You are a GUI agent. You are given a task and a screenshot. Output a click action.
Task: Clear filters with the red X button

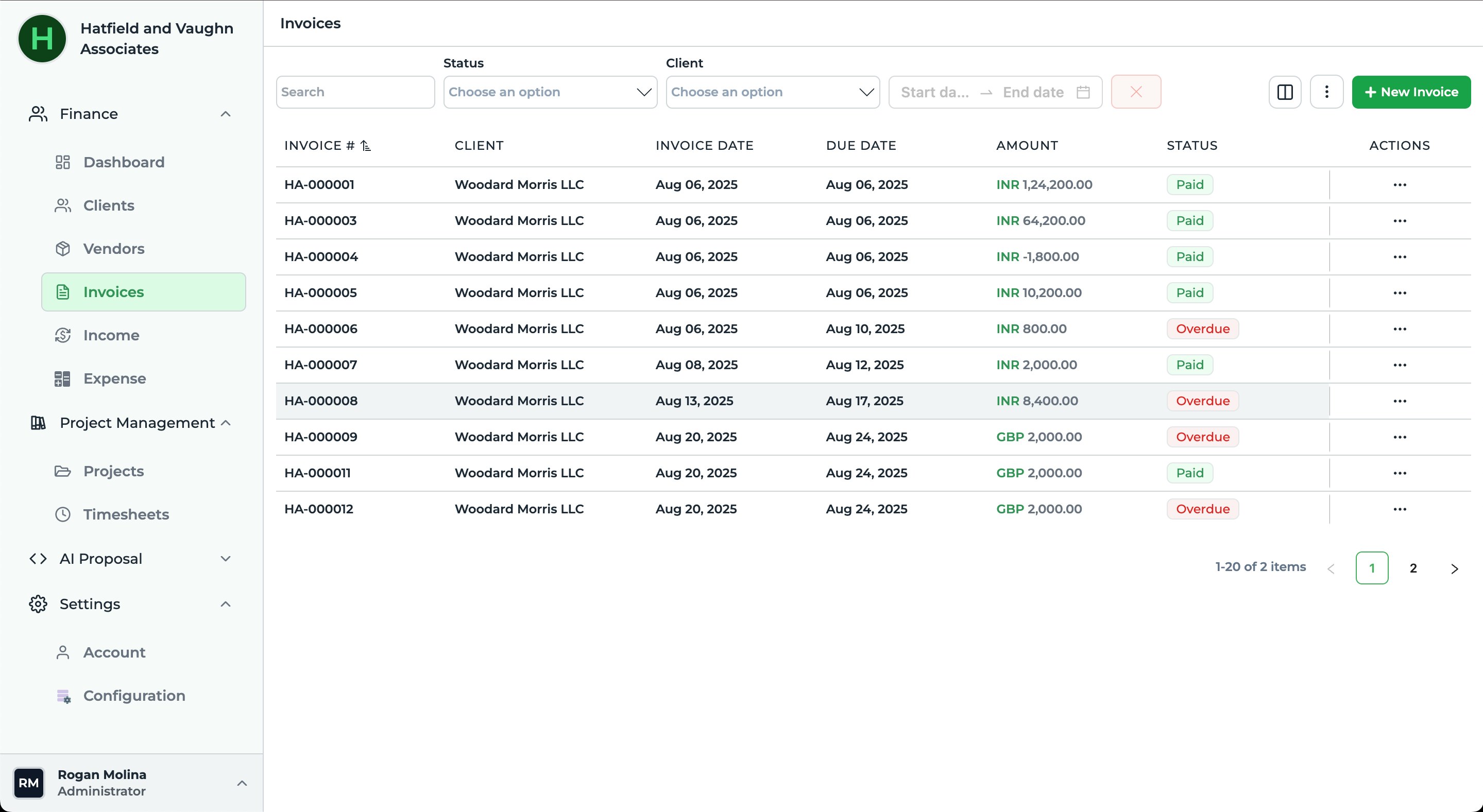(1136, 92)
